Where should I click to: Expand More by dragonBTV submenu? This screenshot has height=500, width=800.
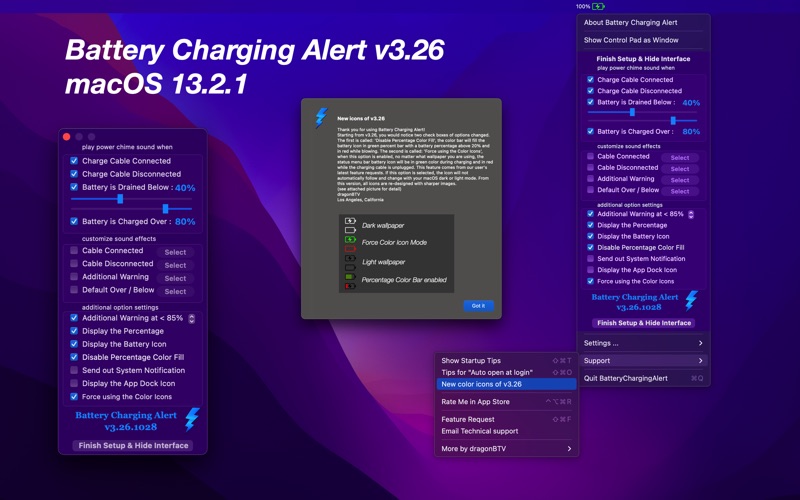point(506,449)
